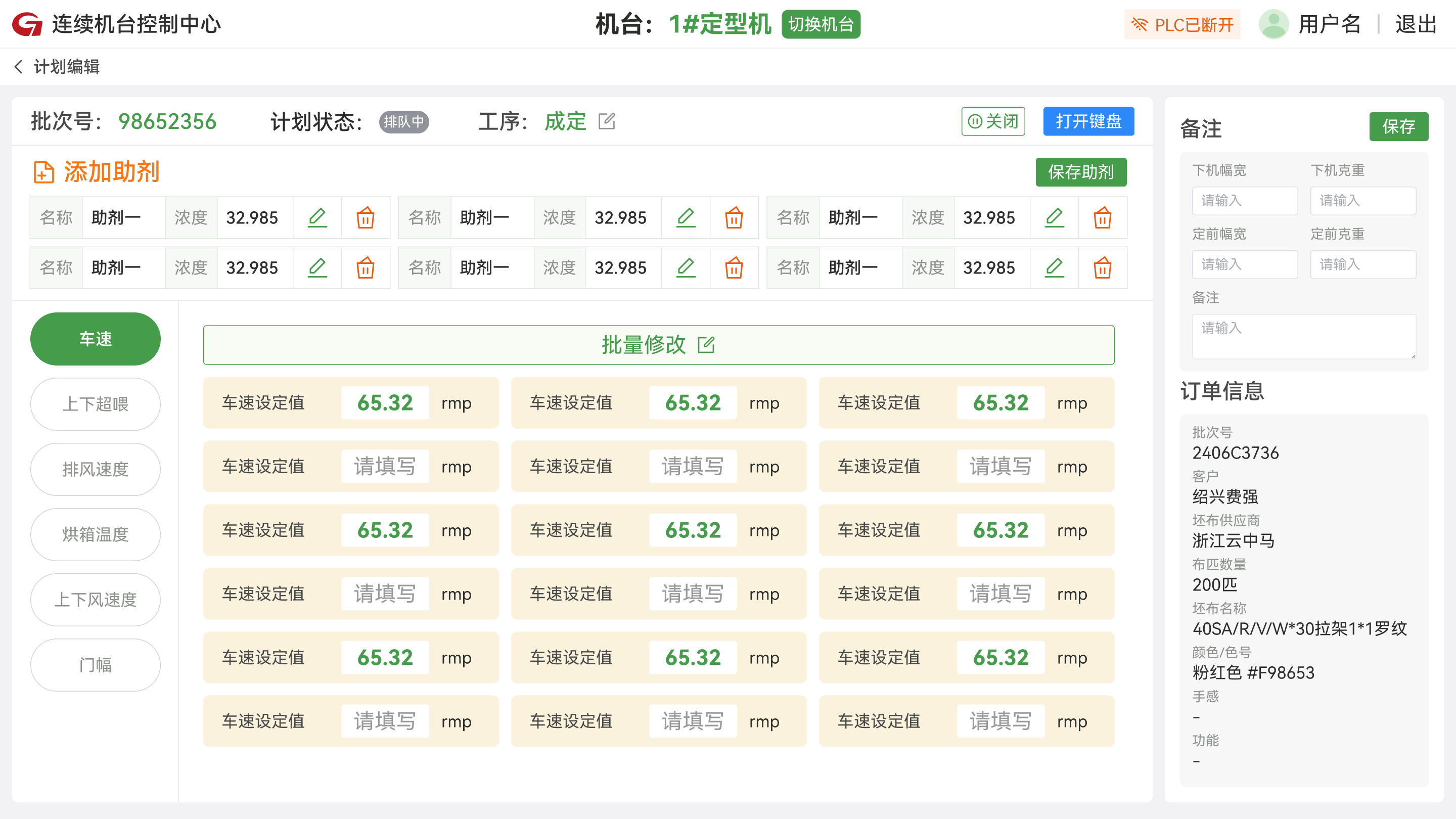Click the edit icon in 批量修改 bar
This screenshot has width=1456, height=819.
tap(707, 344)
